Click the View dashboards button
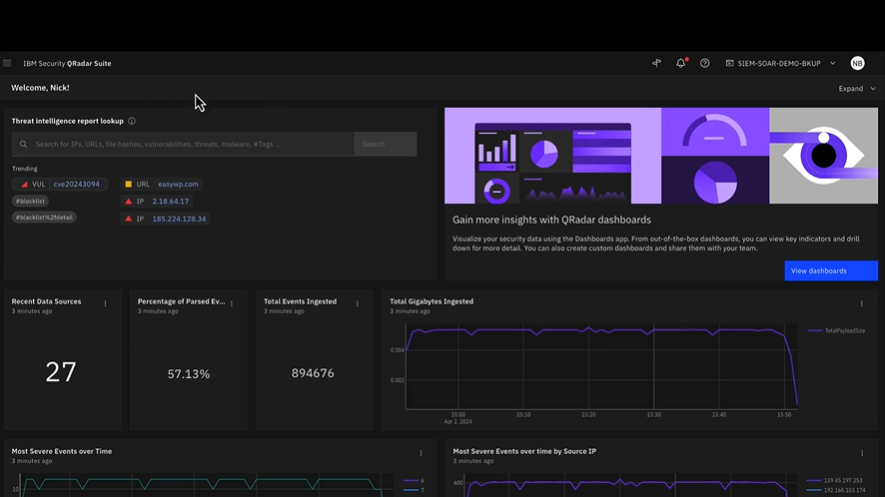The image size is (885, 497). click(x=831, y=271)
